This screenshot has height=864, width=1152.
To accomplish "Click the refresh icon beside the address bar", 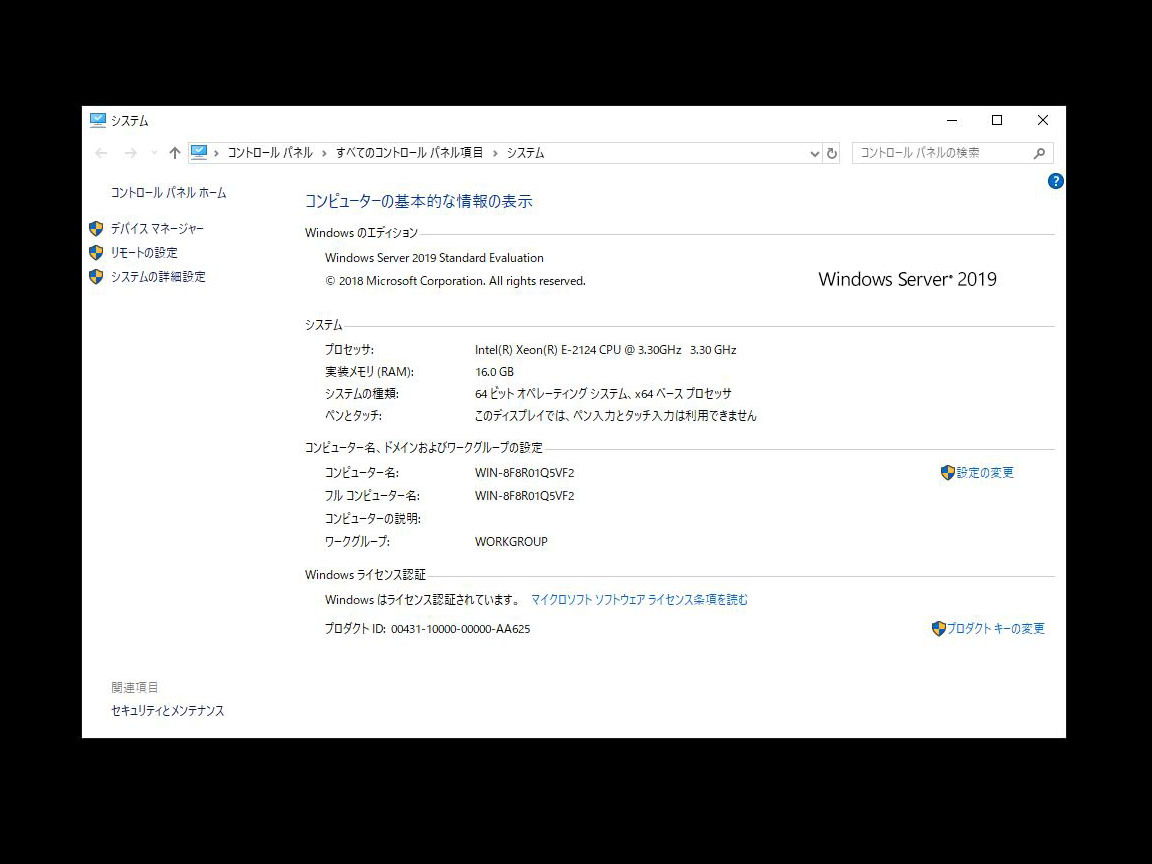I will coord(832,152).
